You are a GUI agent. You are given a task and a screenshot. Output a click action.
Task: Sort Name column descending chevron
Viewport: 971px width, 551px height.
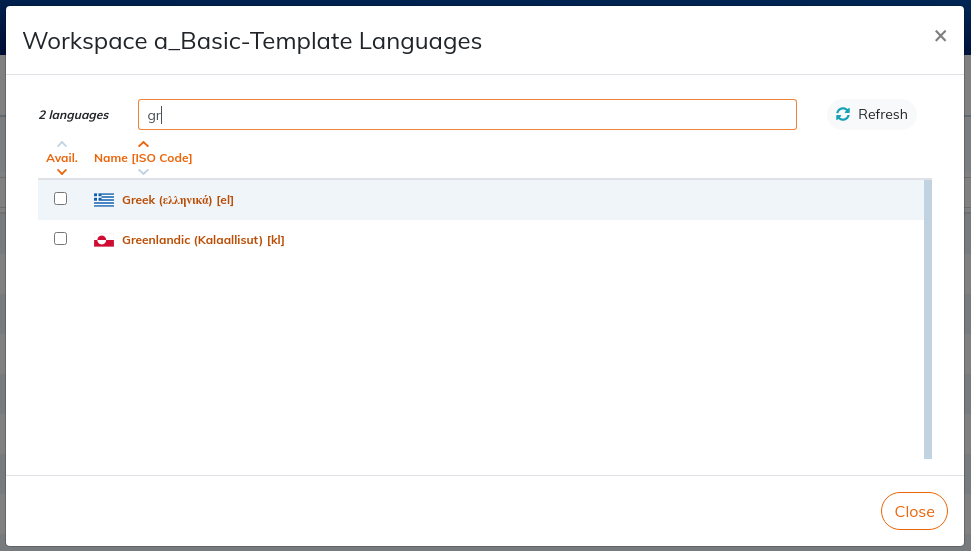coord(144,171)
